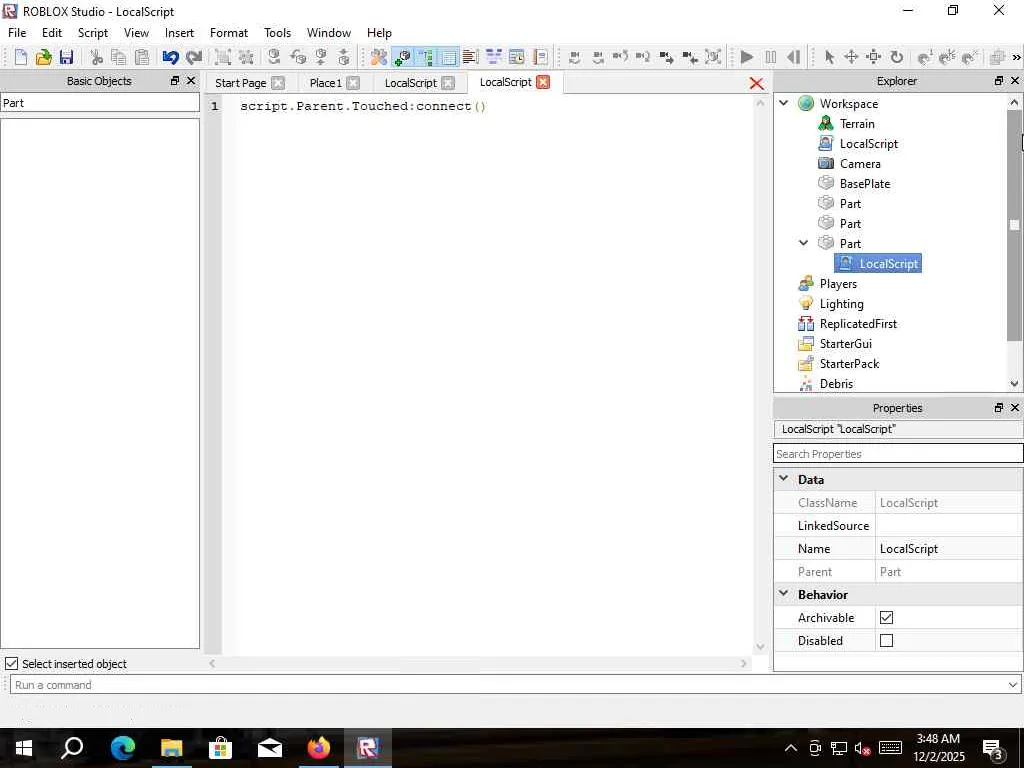Open the Edit menu

tap(52, 33)
